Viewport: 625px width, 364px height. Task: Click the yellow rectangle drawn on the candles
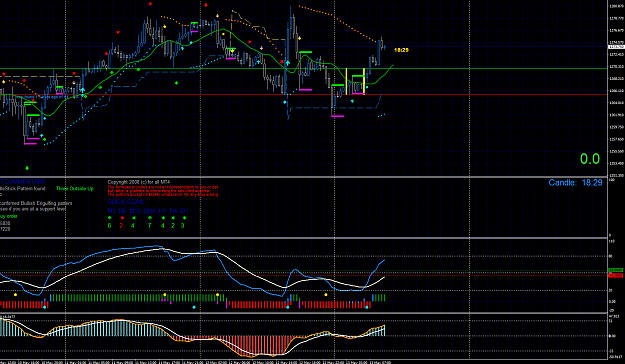click(355, 81)
